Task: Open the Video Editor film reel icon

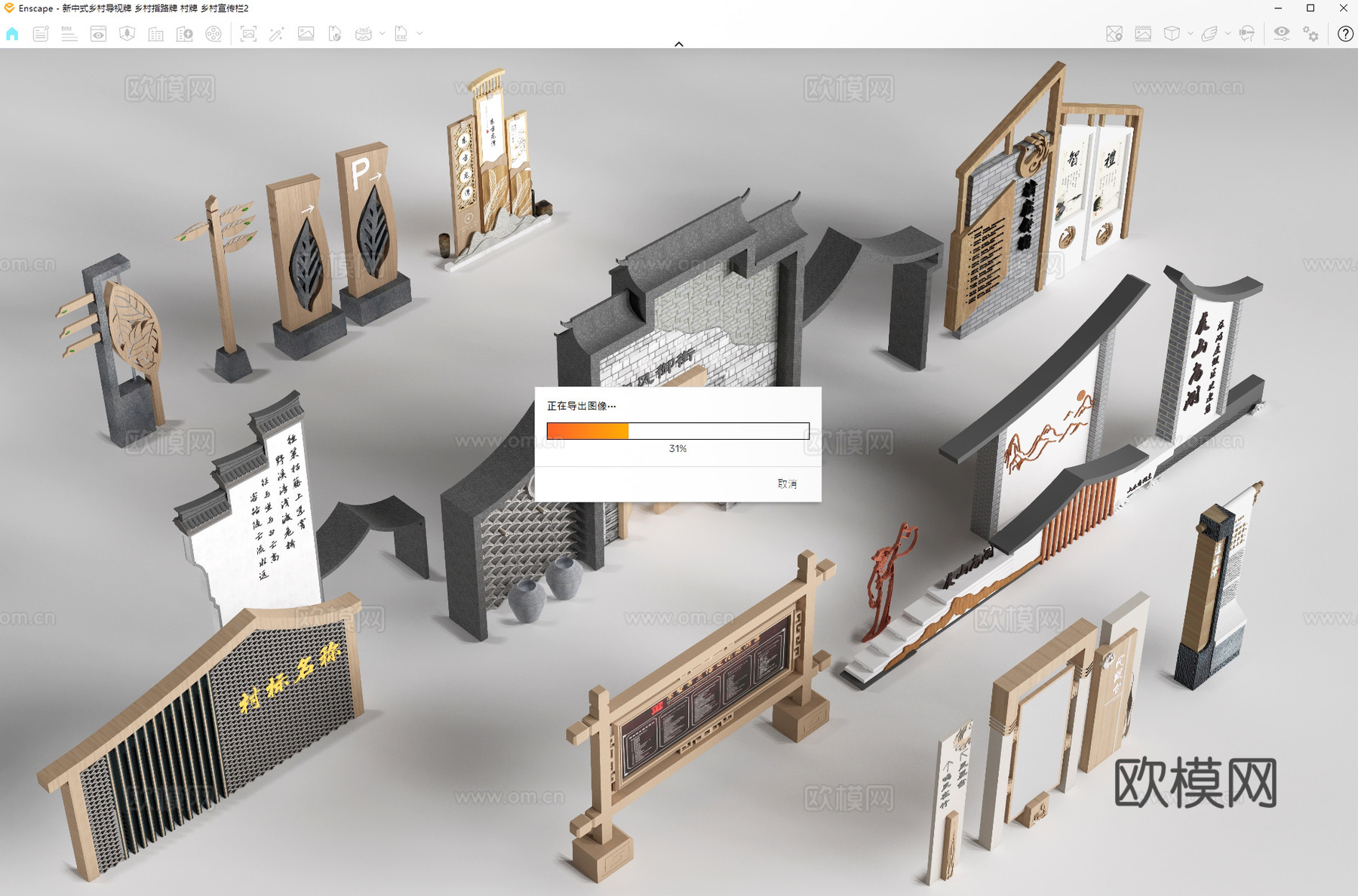Action: pos(214,34)
